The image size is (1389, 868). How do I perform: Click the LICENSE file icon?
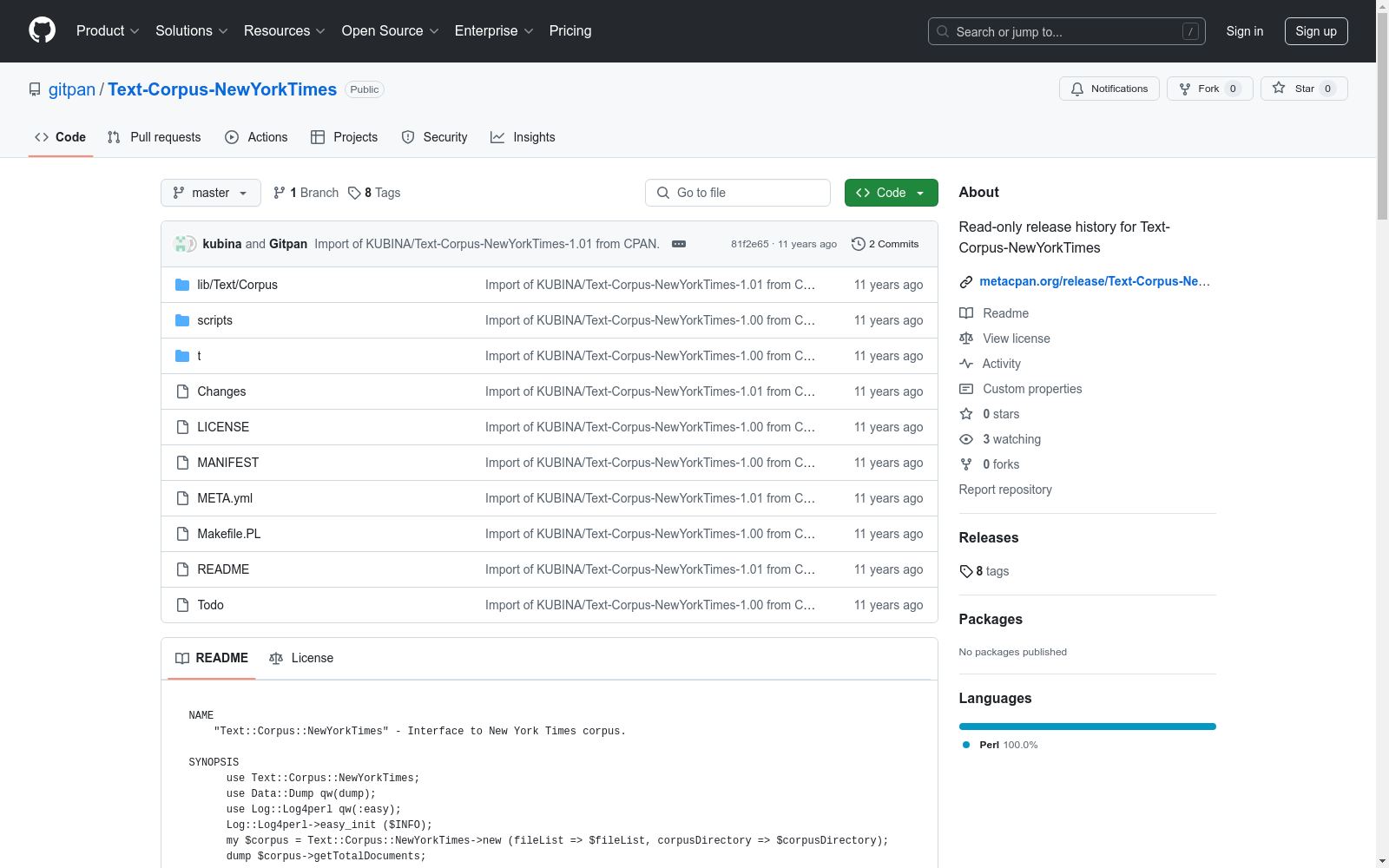click(182, 427)
